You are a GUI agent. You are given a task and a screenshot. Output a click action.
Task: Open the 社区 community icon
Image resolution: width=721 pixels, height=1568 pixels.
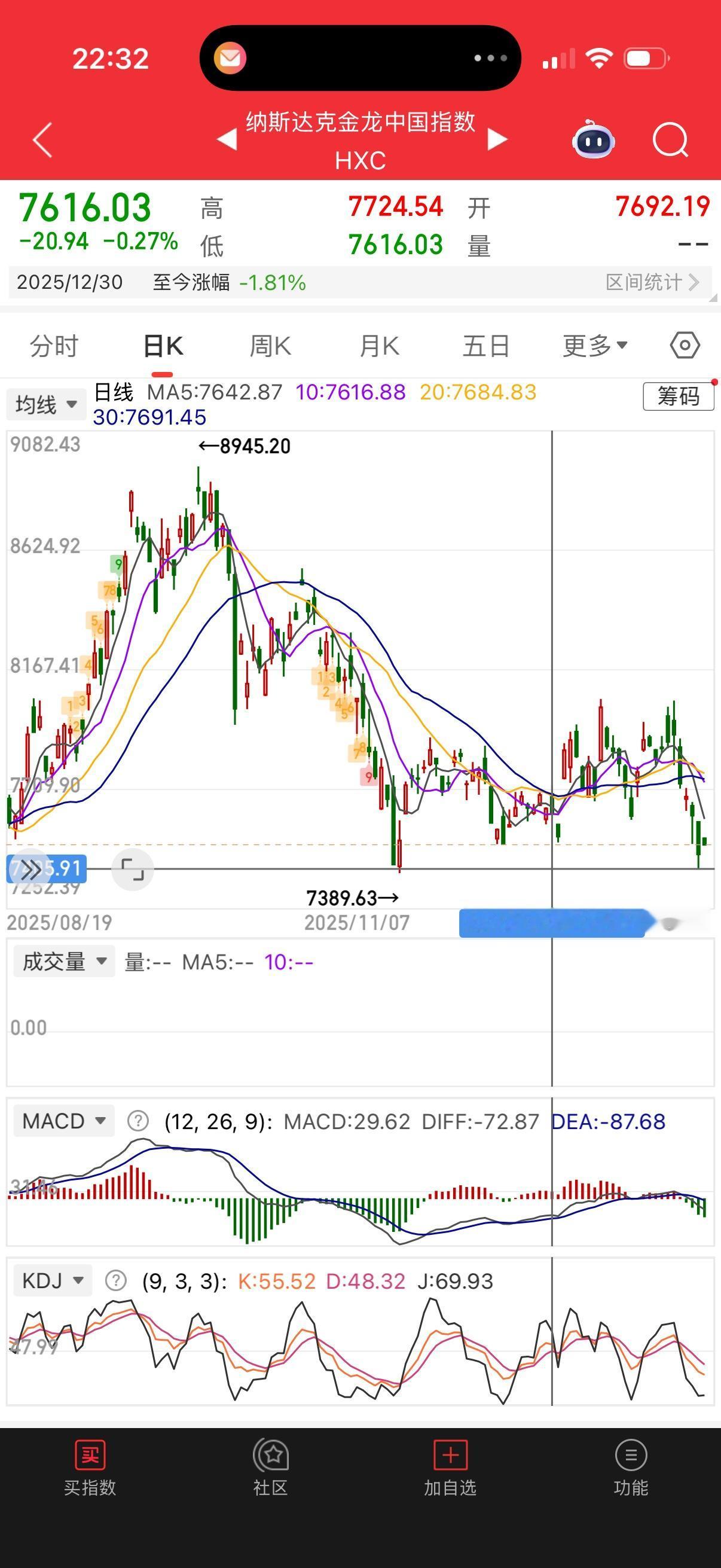point(271,1455)
